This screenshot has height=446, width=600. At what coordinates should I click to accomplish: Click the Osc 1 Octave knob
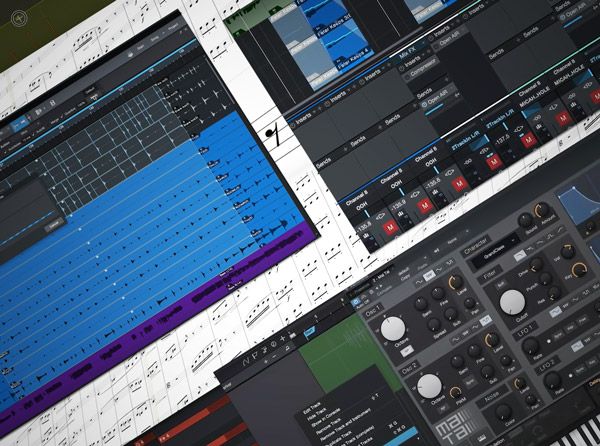click(x=394, y=327)
